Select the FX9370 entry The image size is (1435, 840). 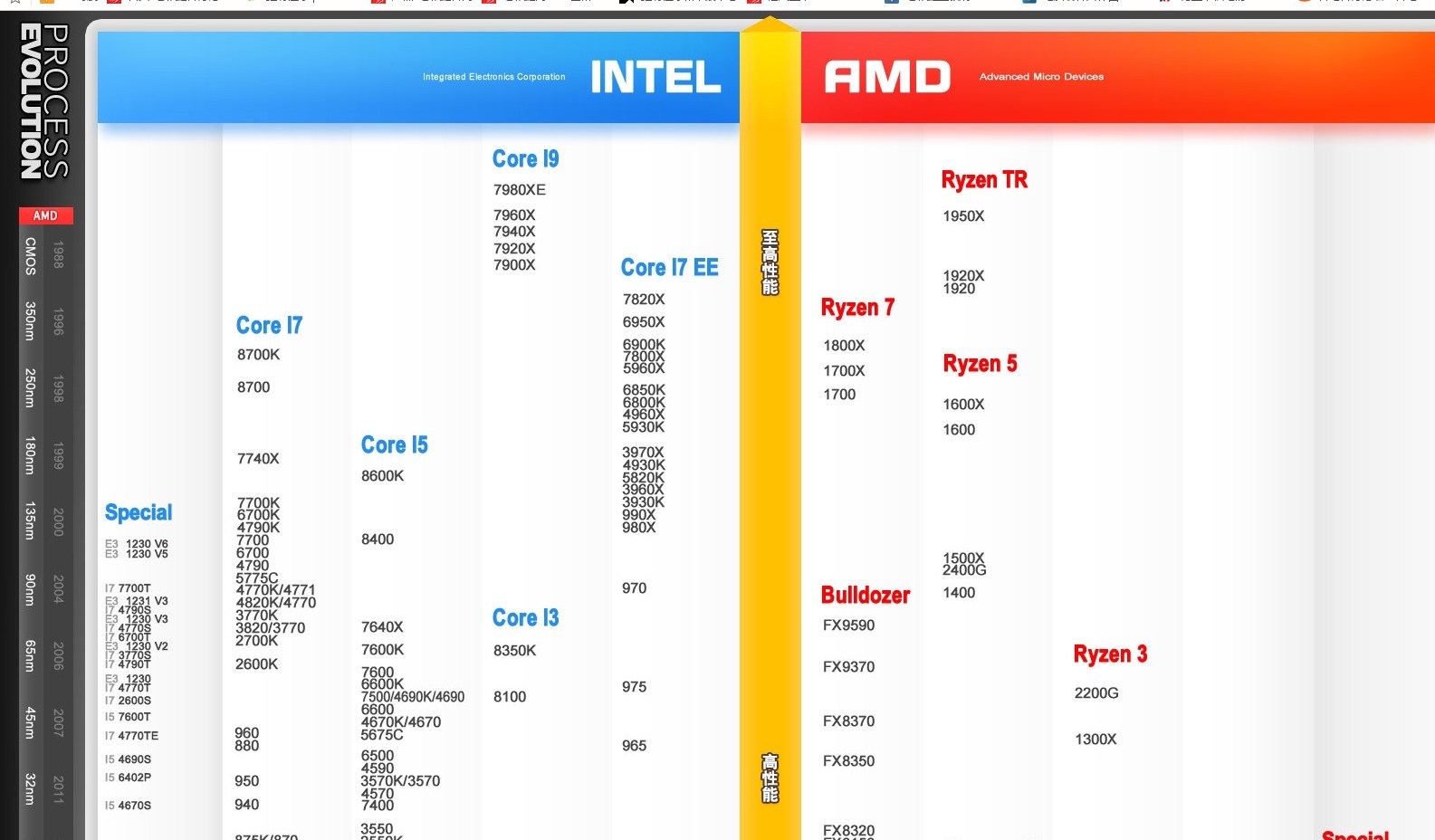pyautogui.click(x=849, y=667)
